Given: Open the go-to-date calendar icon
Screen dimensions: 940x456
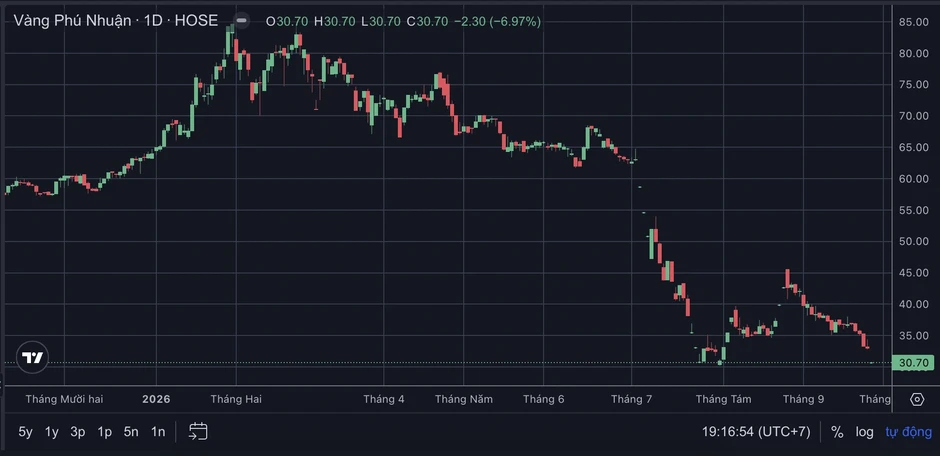Looking at the screenshot, I should [198, 431].
